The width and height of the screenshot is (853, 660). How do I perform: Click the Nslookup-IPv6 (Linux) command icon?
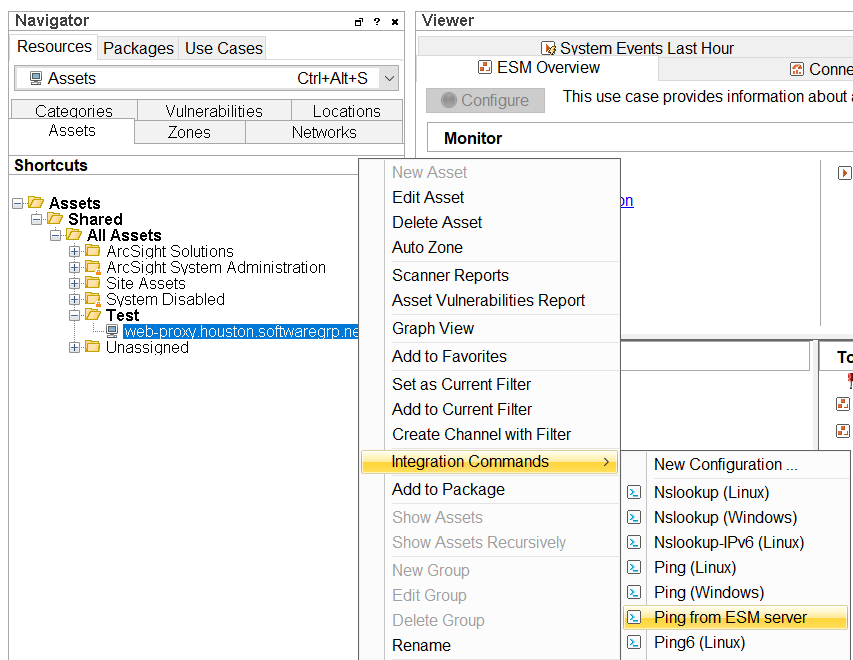(x=635, y=542)
